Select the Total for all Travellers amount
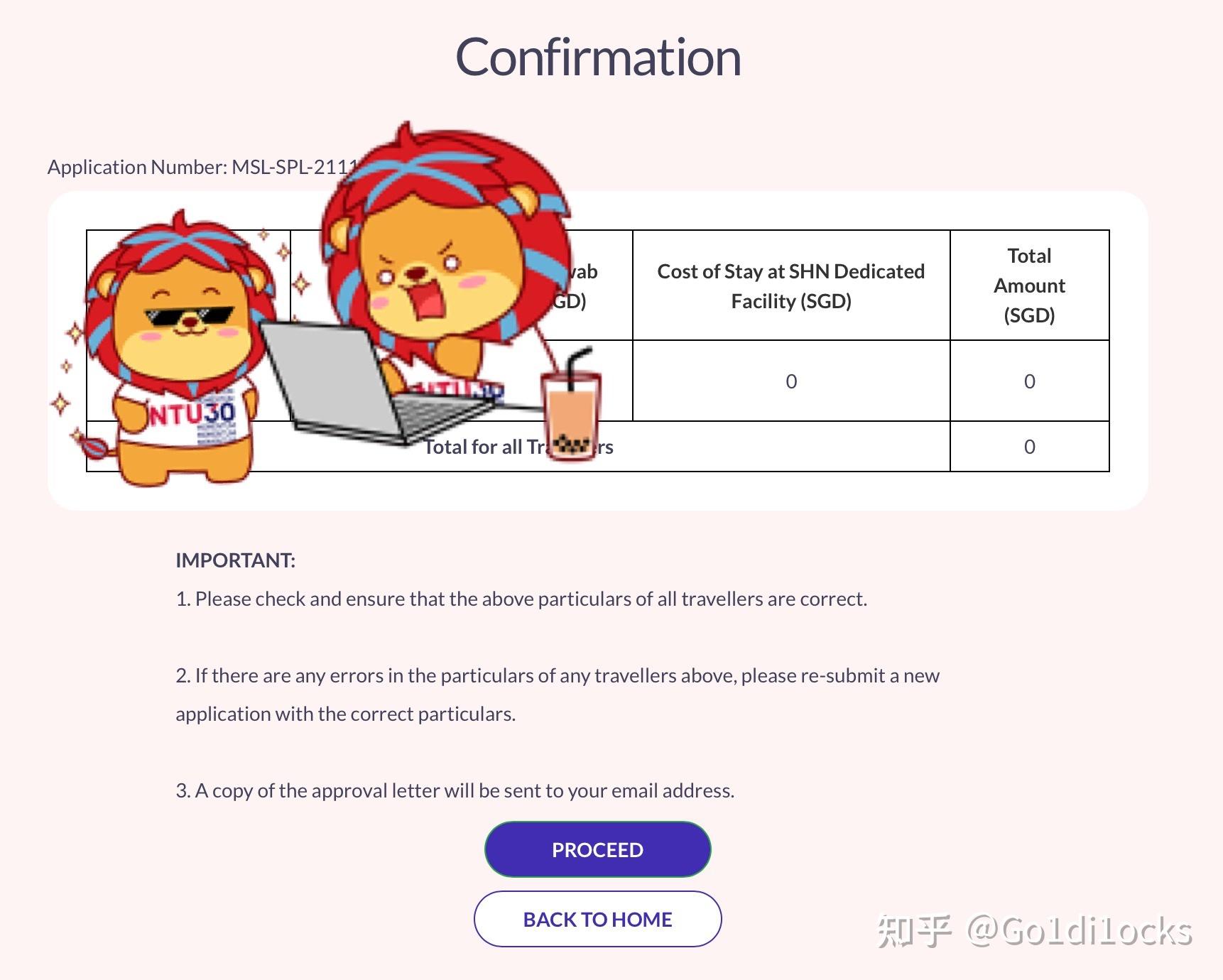Screen dimensions: 1223x980 click(x=1029, y=447)
